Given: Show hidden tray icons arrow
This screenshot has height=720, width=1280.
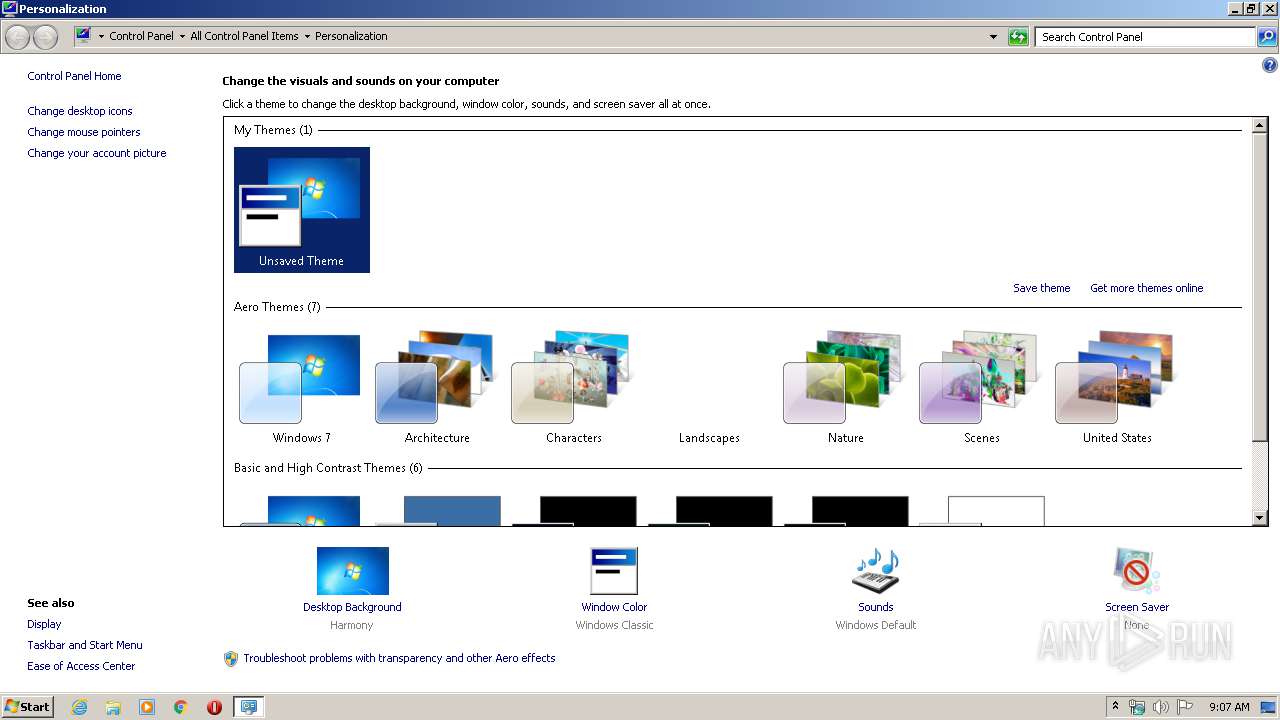Looking at the screenshot, I should coord(1115,707).
